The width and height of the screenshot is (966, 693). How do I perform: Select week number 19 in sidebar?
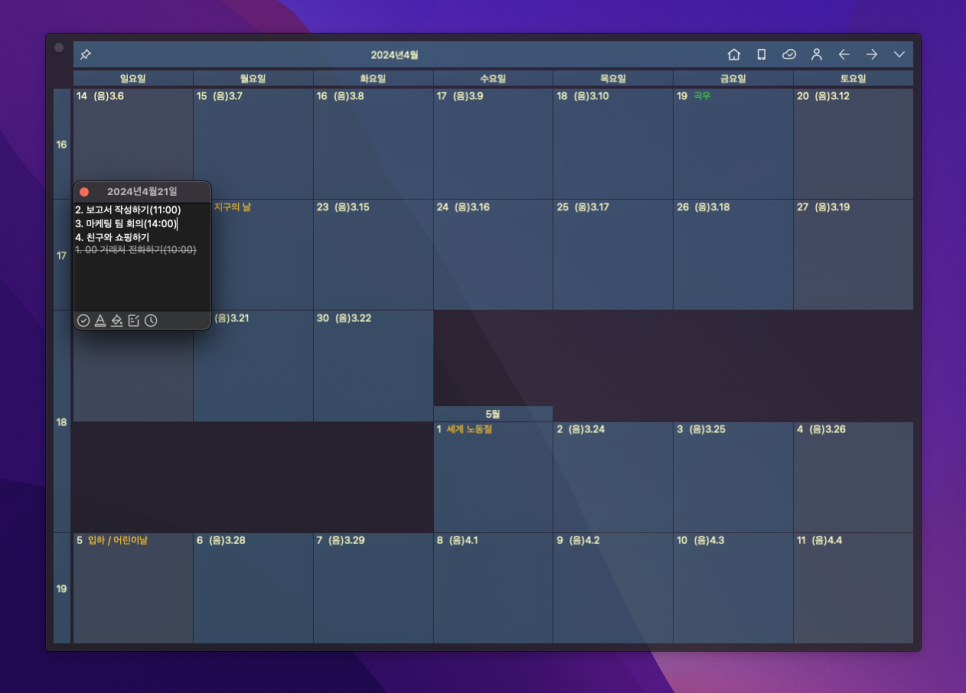[x=62, y=588]
